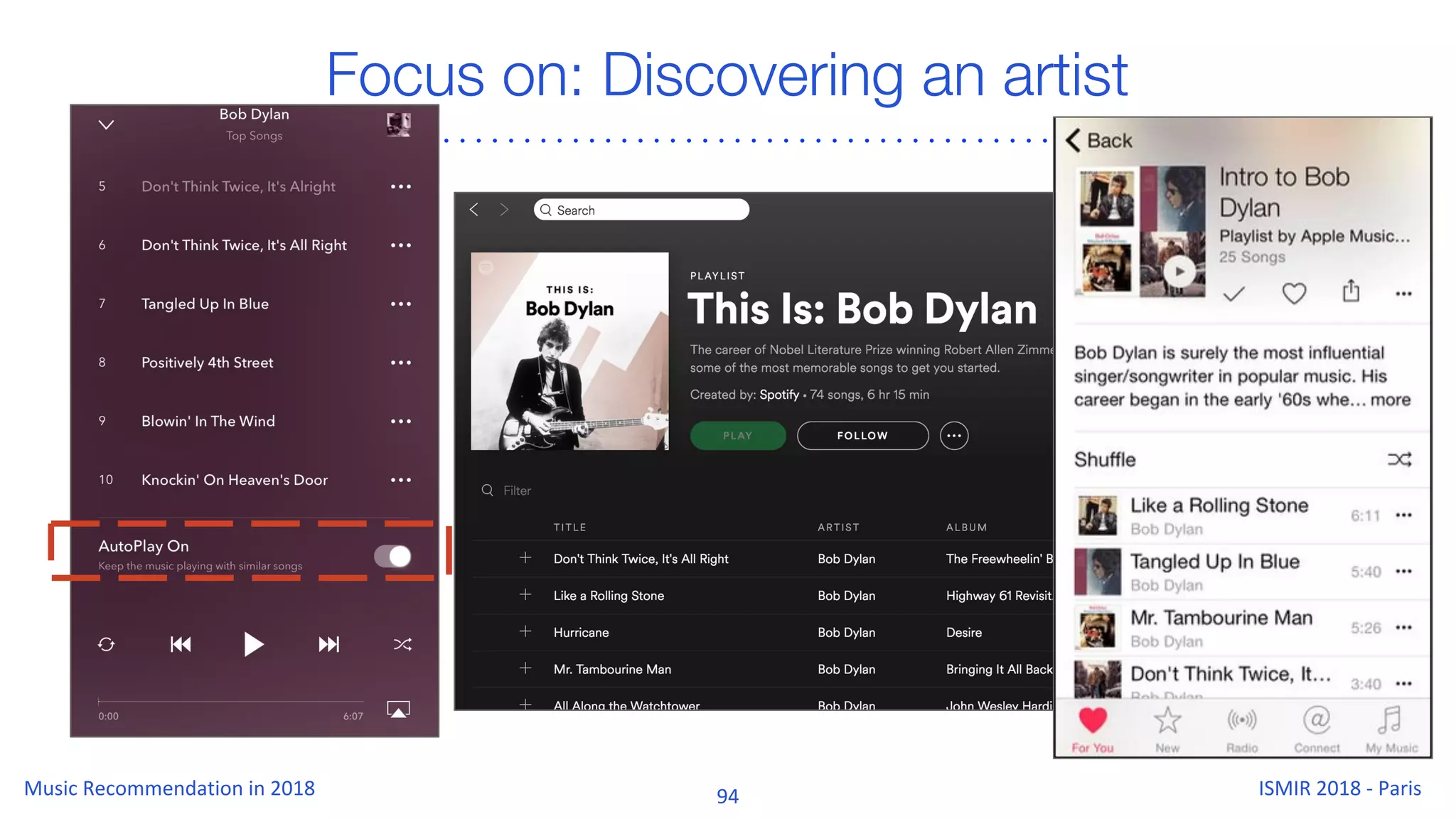The height and width of the screenshot is (819, 1456).
Task: Open options for Mr. Tambourine Man in Apple Music
Action: click(x=1403, y=628)
